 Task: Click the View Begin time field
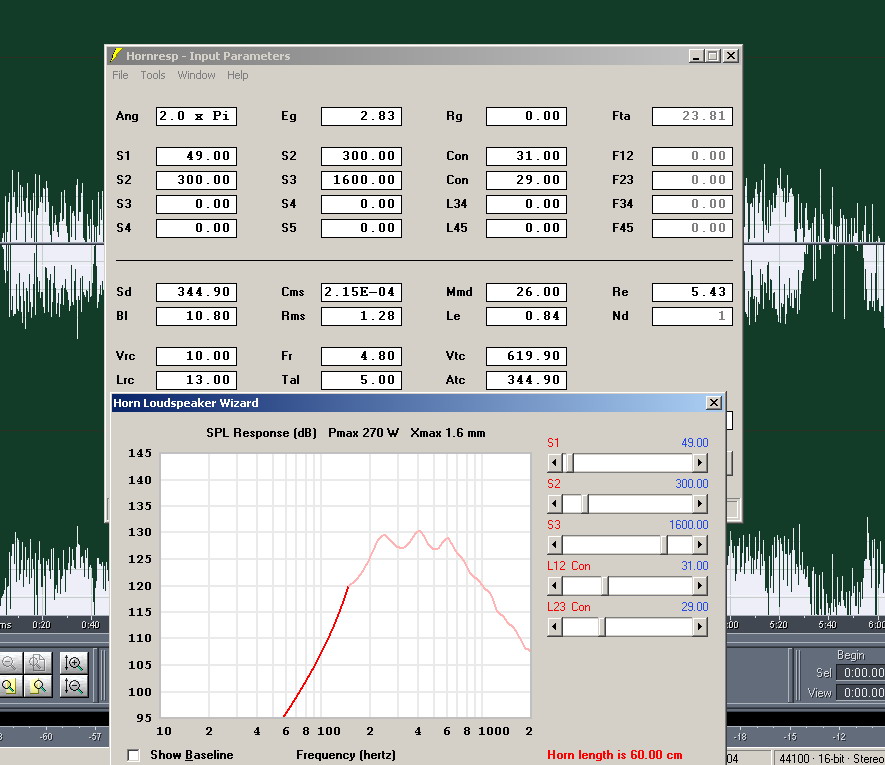click(861, 693)
